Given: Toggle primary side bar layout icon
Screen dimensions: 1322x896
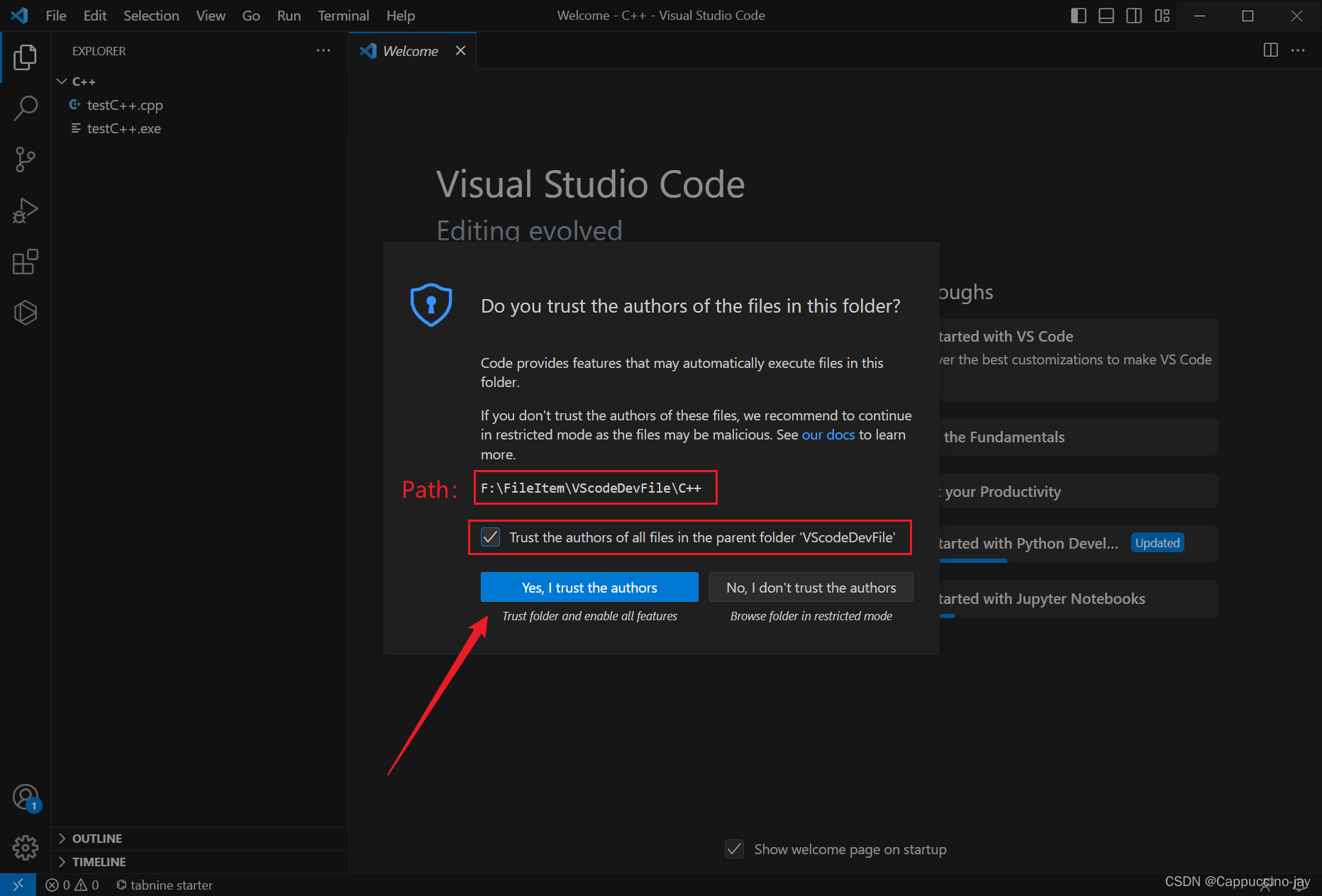Looking at the screenshot, I should pos(1078,16).
